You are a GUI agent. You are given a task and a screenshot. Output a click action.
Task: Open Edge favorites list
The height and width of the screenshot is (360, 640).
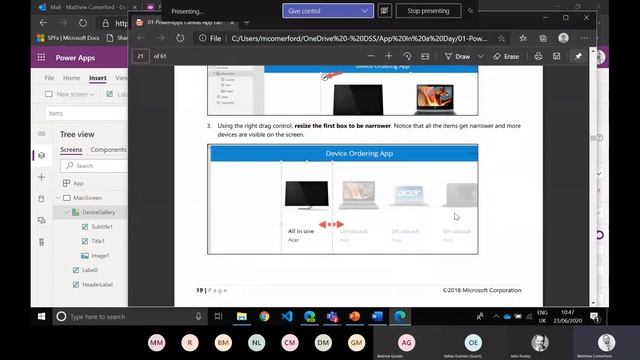[x=523, y=38]
